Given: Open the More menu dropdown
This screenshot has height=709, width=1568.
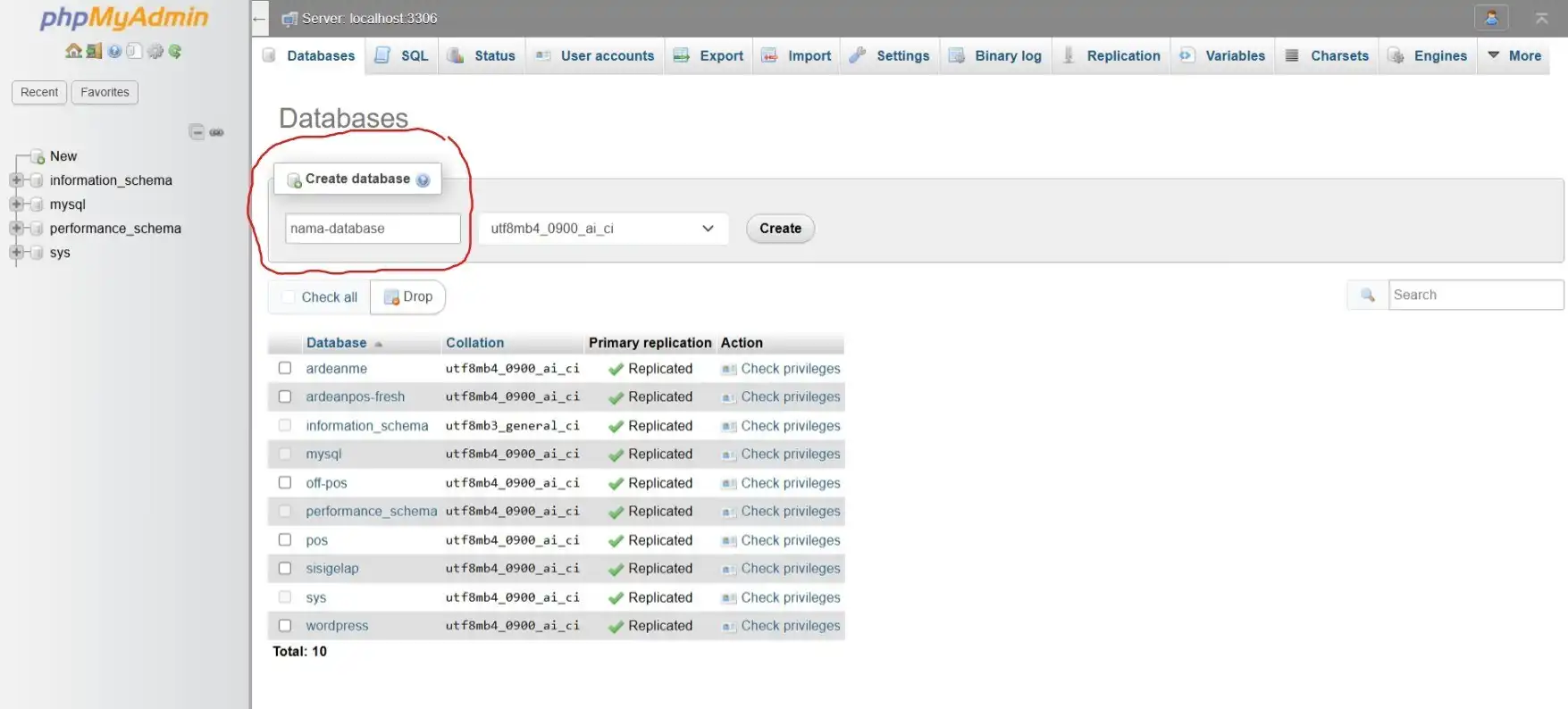Looking at the screenshot, I should [1514, 55].
